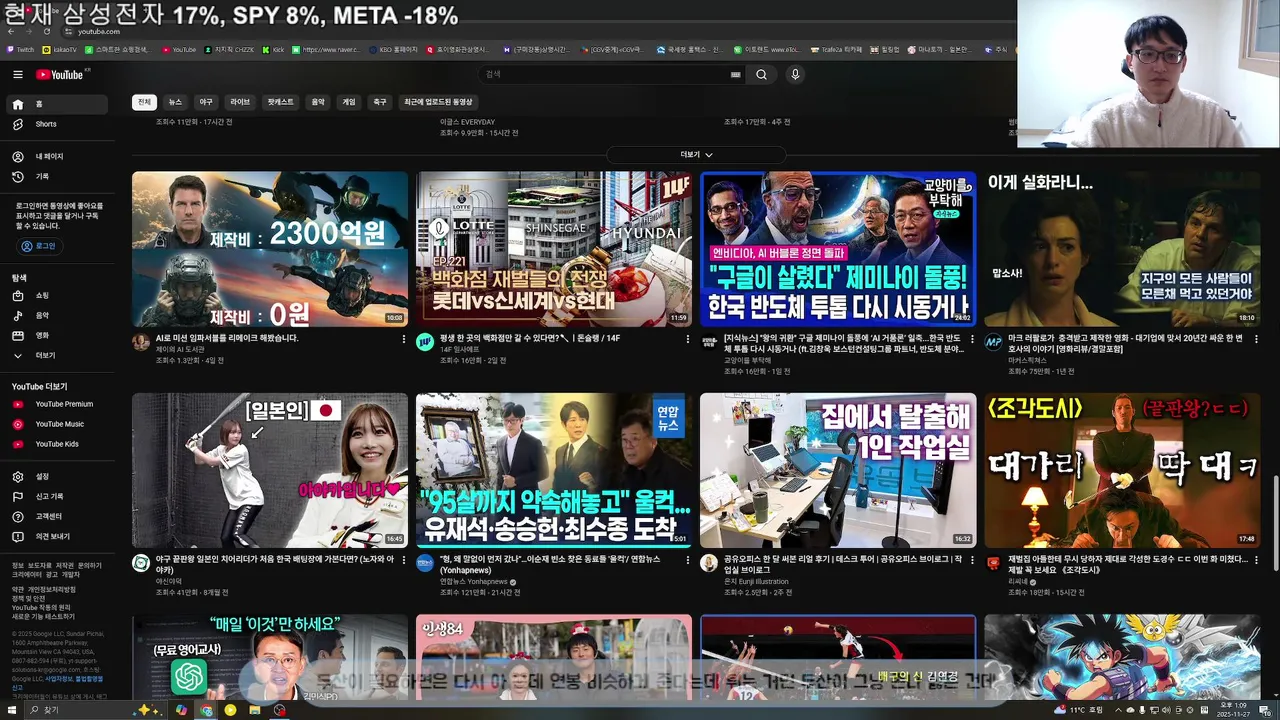Open 고객센터 help in the sidebar
This screenshot has width=1280, height=720.
click(57, 517)
